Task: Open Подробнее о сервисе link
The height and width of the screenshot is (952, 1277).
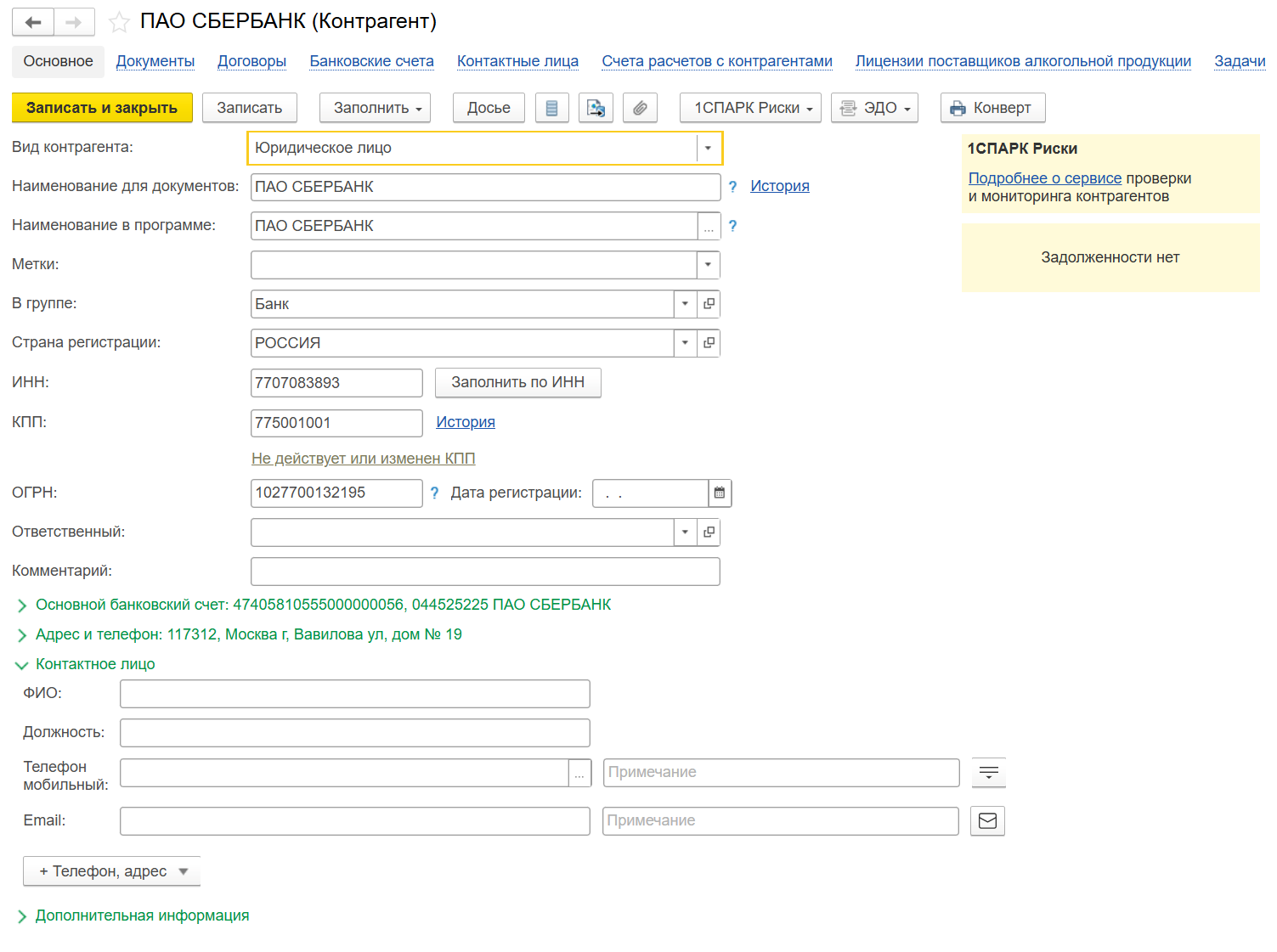Action: tap(1044, 178)
